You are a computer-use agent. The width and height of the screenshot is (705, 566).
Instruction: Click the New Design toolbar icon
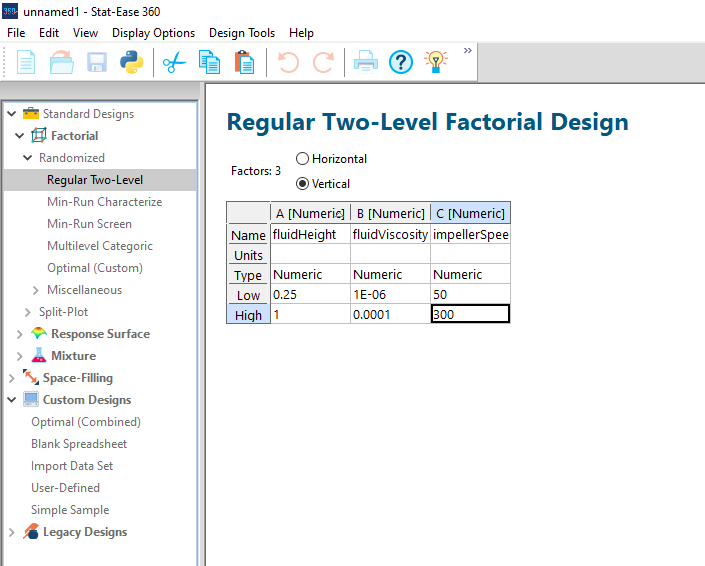point(26,62)
